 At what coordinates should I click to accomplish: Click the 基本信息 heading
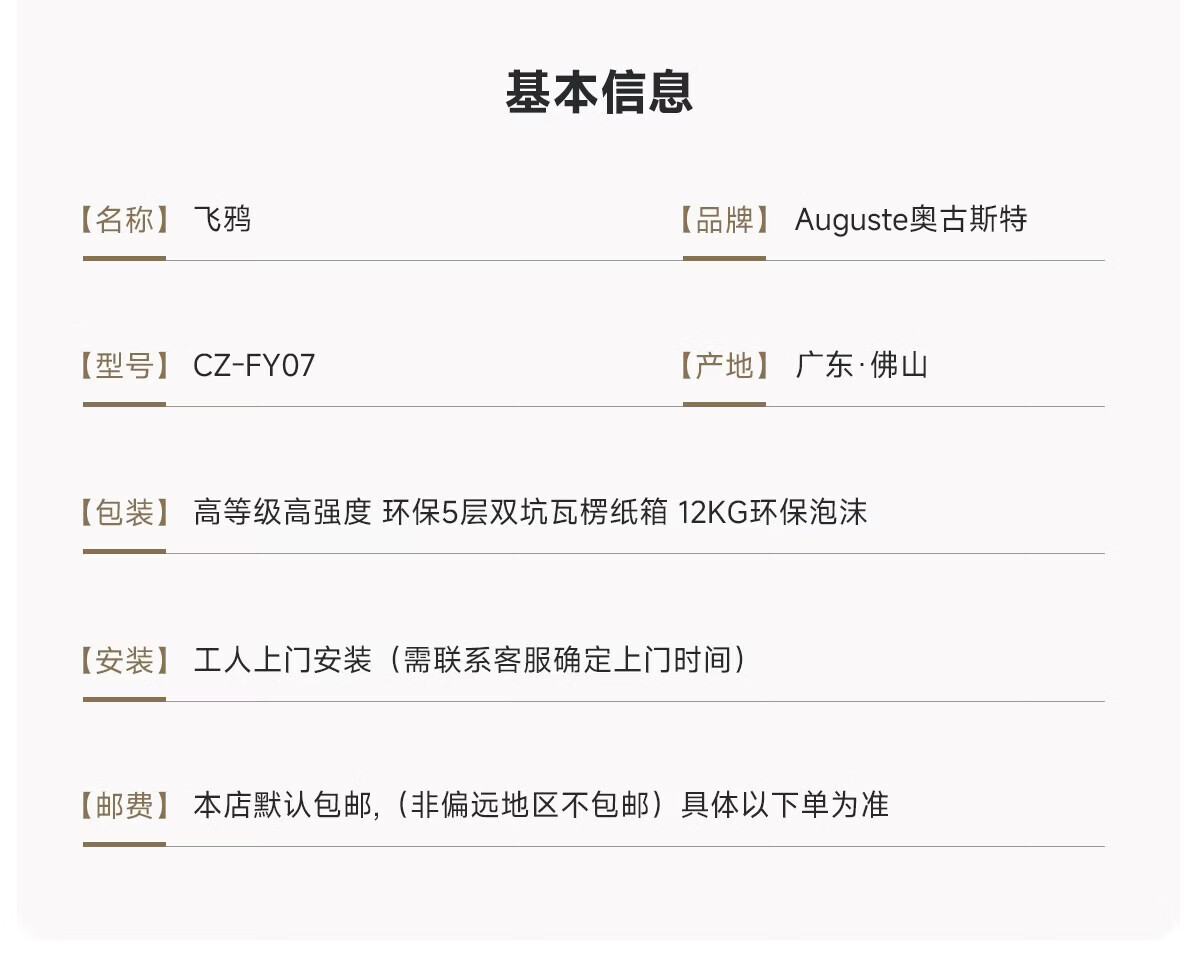click(x=599, y=91)
